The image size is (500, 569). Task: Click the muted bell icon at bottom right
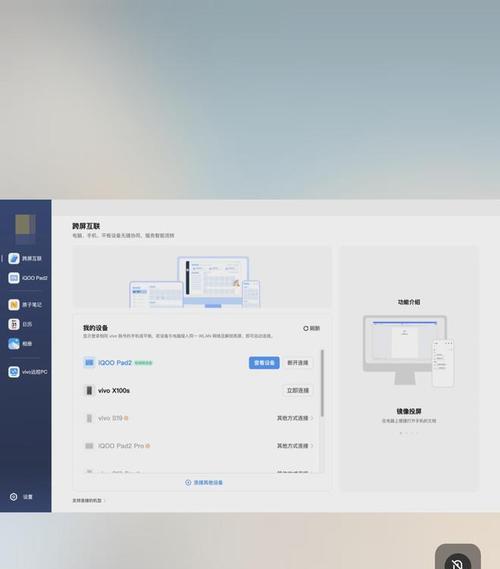457,562
